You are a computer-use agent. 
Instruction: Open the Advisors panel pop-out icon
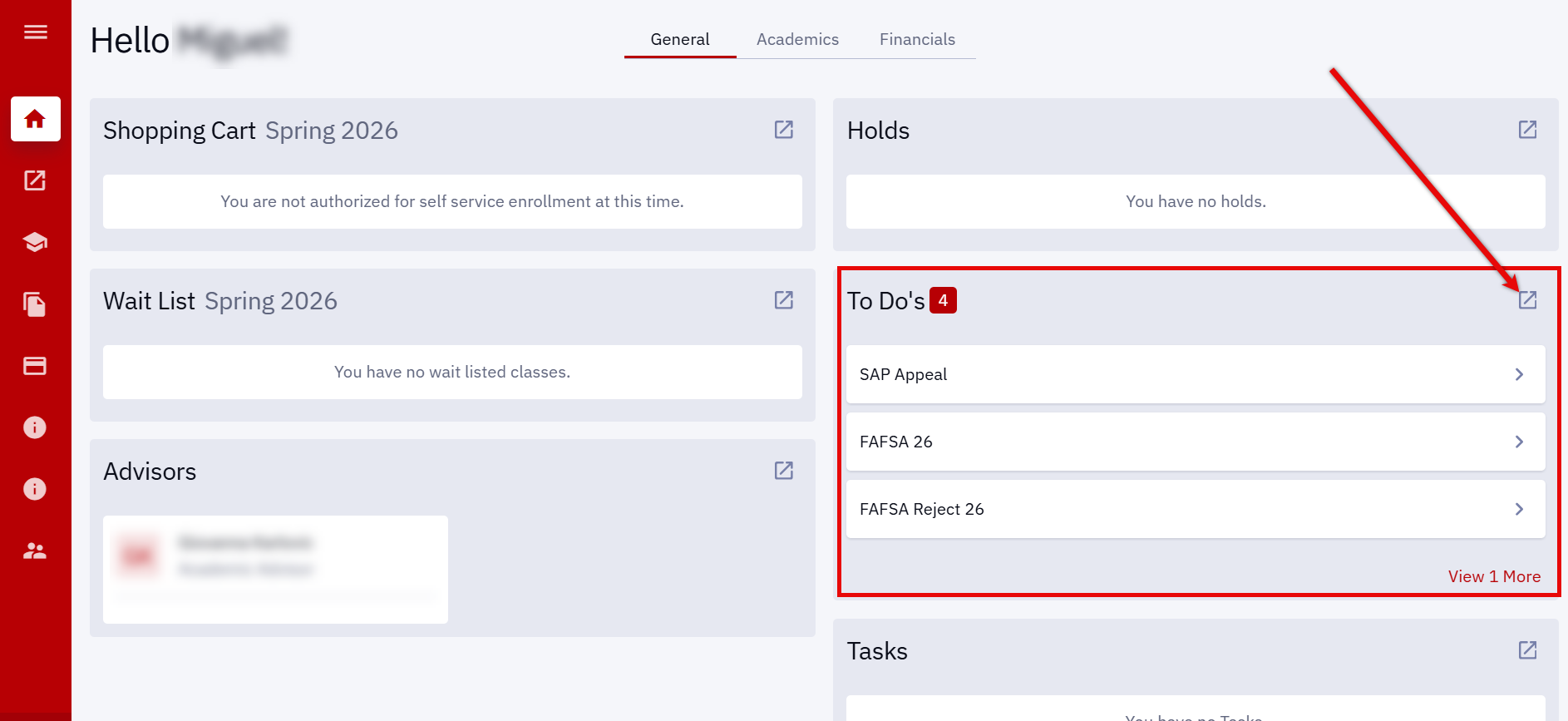pos(783,471)
